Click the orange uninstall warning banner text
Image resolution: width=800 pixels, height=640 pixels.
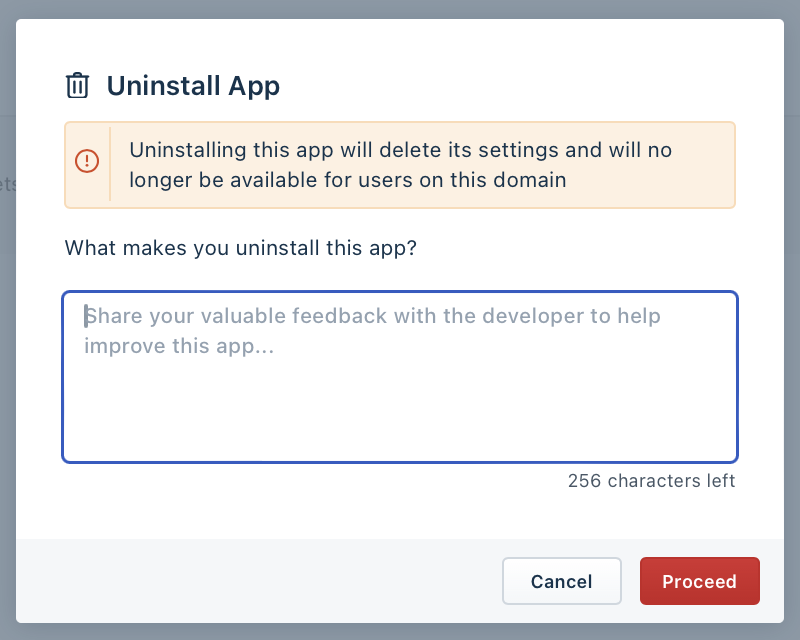point(400,165)
